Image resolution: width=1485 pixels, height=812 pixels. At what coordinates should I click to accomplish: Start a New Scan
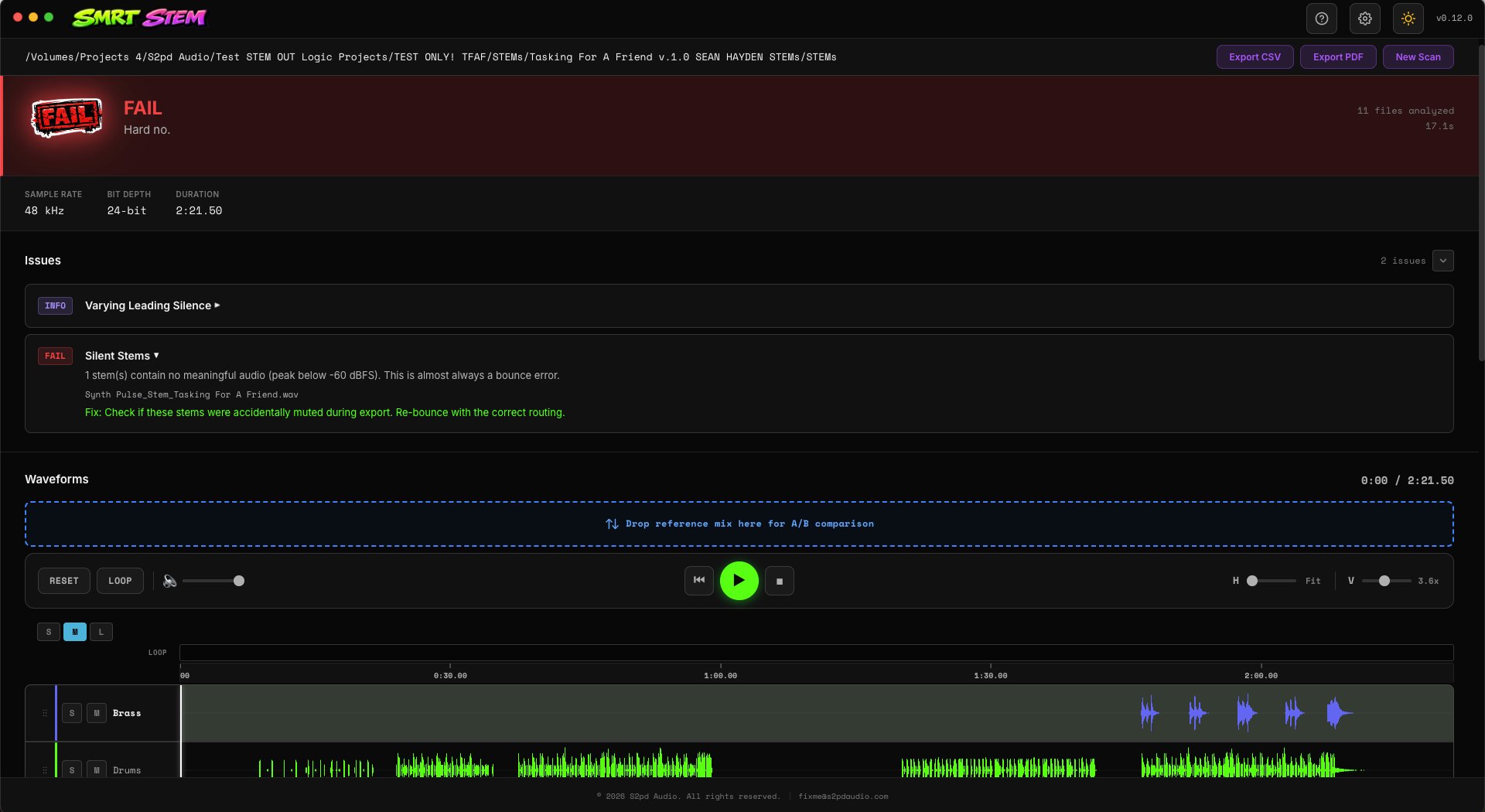coord(1418,57)
